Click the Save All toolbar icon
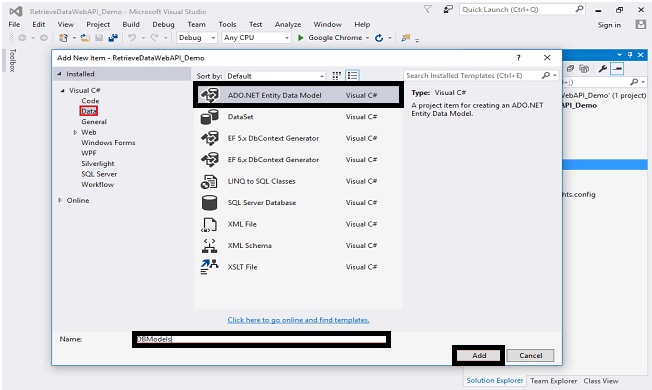Viewport: 652px width, 390px height. (113, 38)
